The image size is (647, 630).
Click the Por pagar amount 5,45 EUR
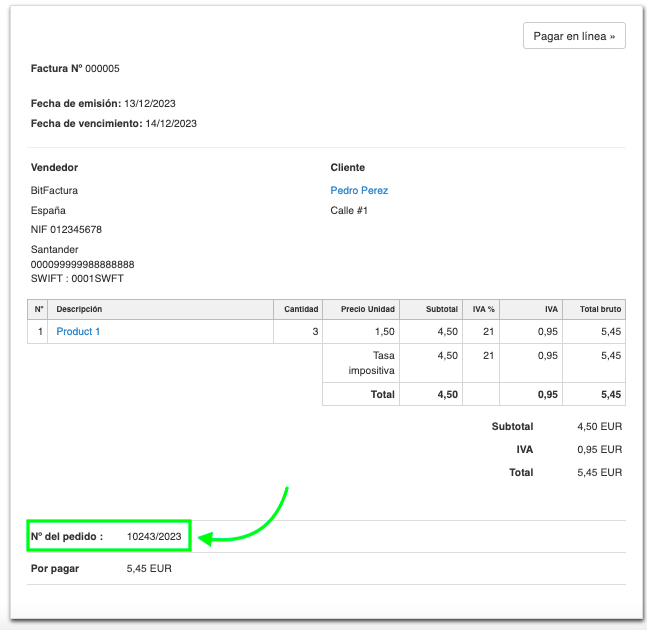[149, 568]
